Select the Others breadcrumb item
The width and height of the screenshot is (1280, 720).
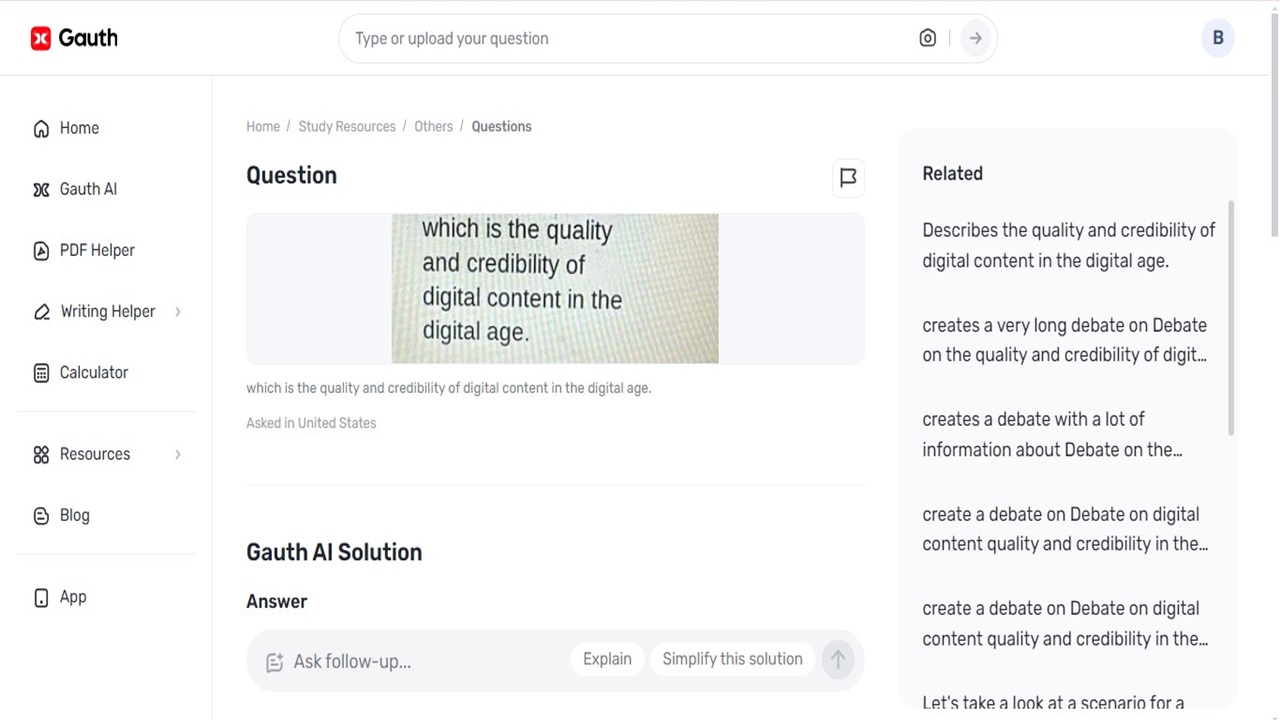point(433,126)
